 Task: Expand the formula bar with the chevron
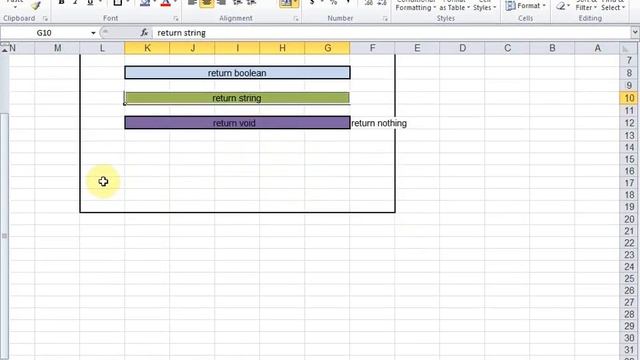pyautogui.click(x=635, y=33)
